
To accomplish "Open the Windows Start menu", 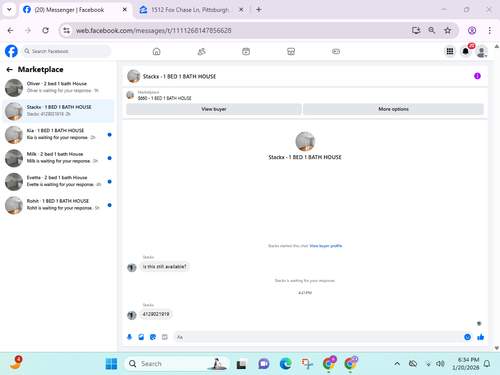I will click(111, 364).
